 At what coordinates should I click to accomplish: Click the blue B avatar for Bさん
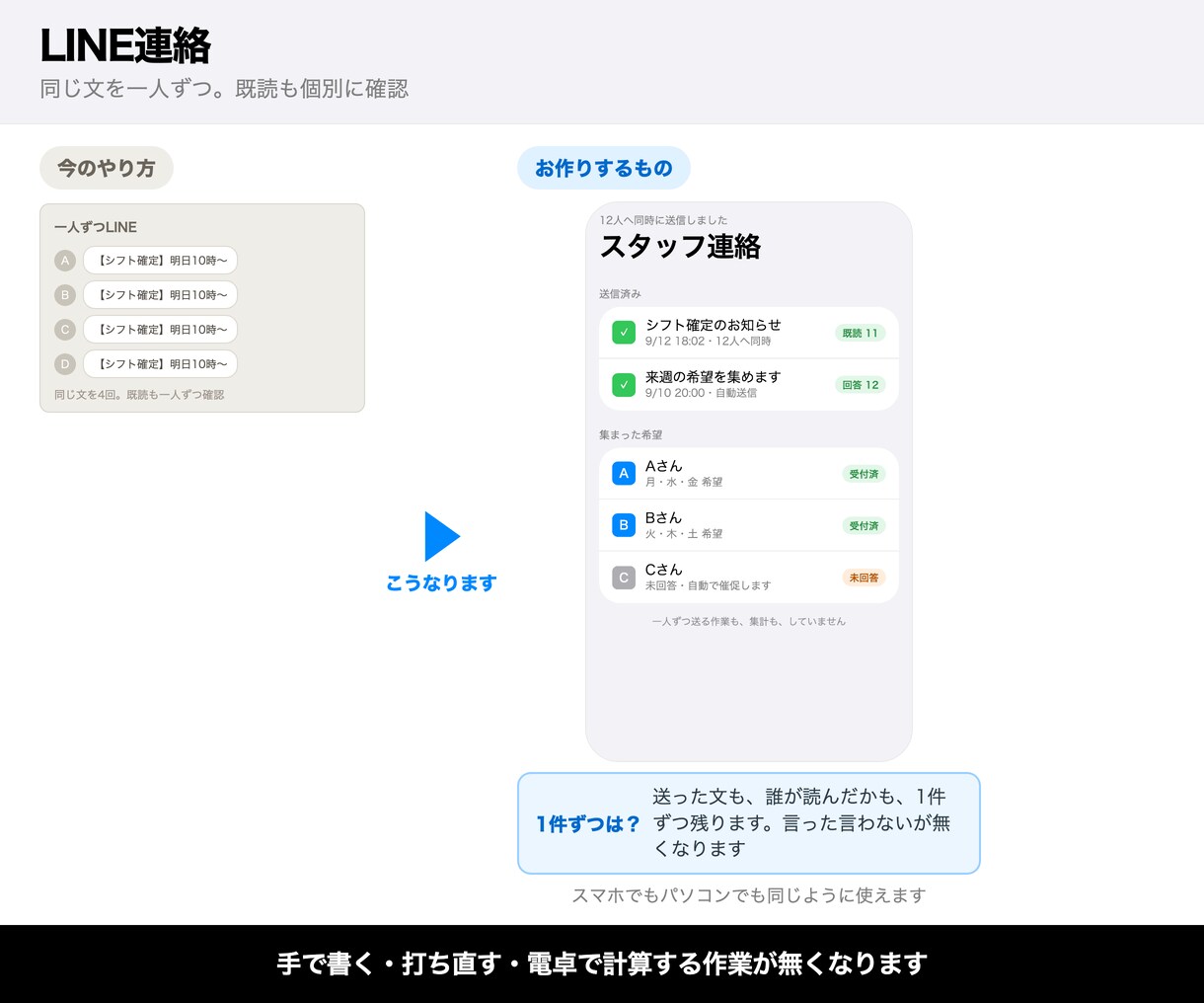click(x=624, y=525)
